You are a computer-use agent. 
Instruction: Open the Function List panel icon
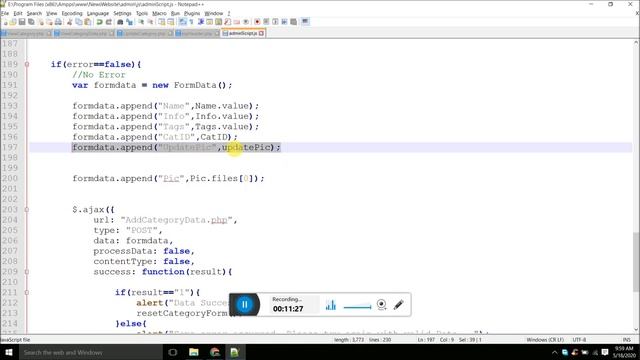(x=227, y=22)
